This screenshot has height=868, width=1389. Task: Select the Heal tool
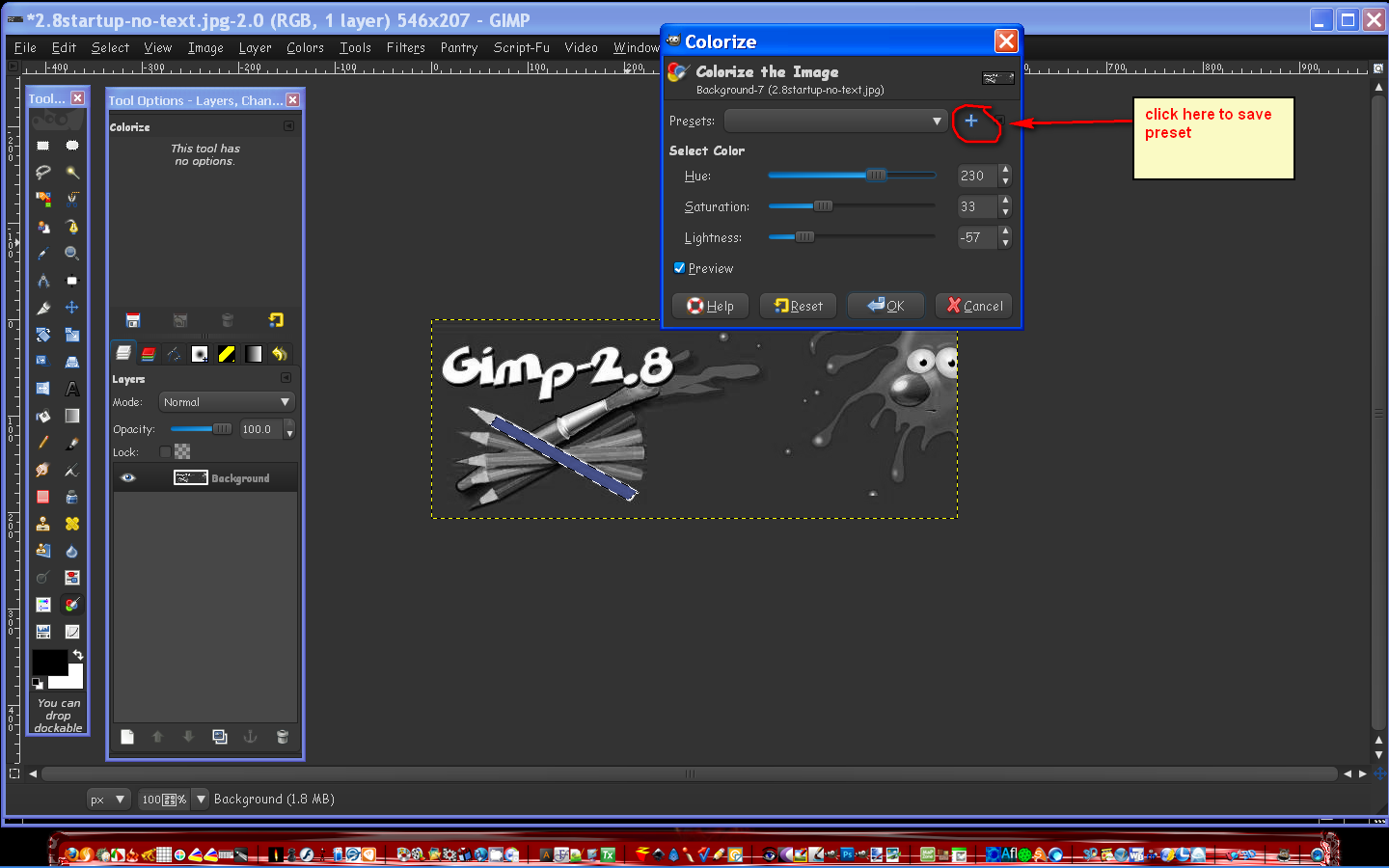point(72,524)
